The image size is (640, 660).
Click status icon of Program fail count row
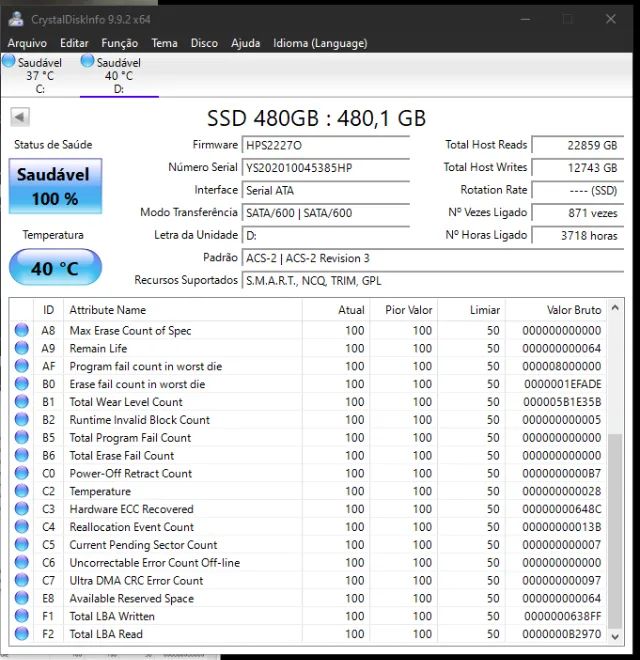click(21, 366)
